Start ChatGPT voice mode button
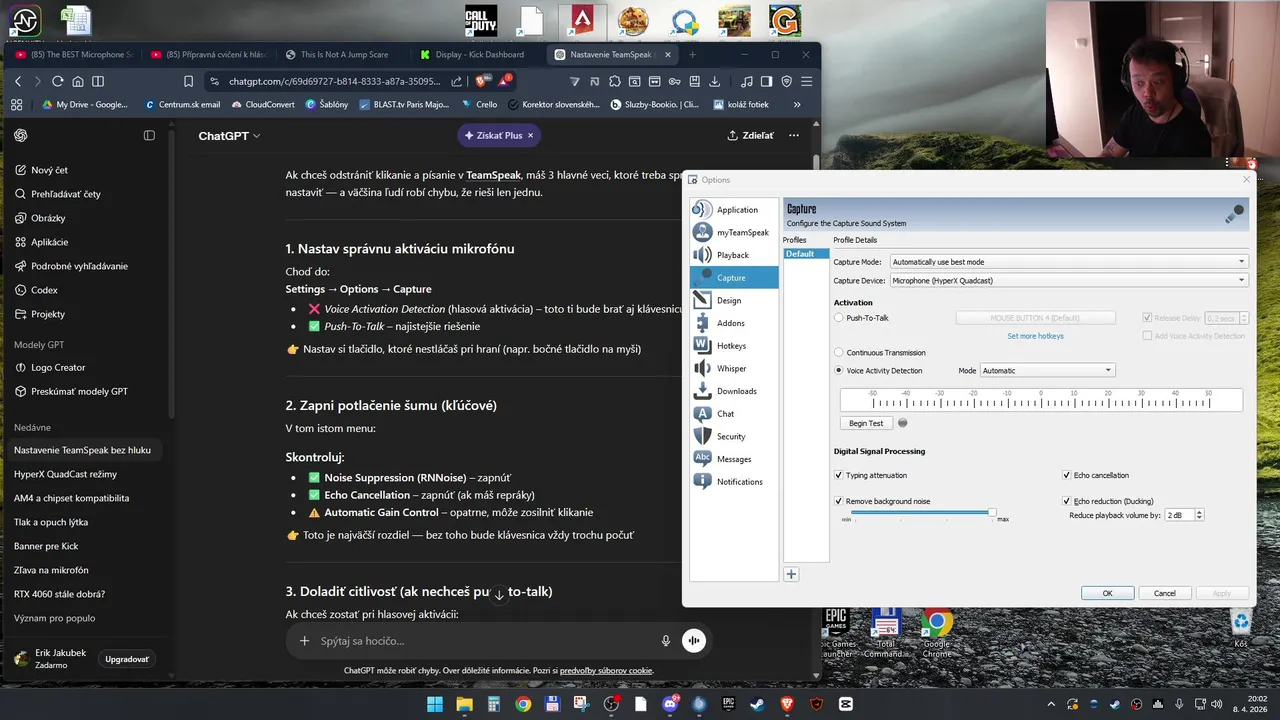 tap(694, 641)
